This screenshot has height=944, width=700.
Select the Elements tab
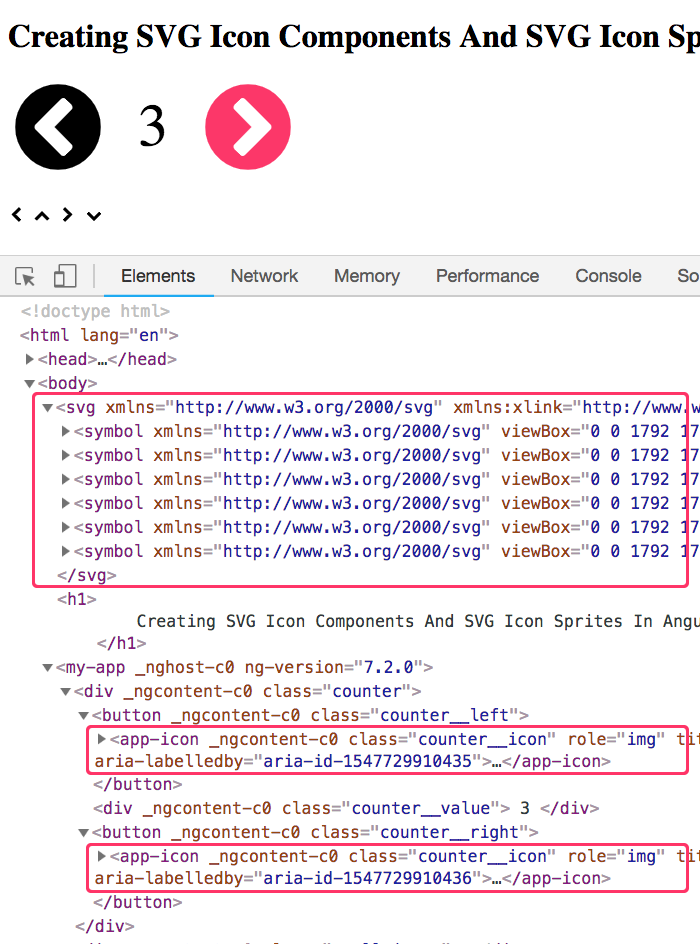158,276
